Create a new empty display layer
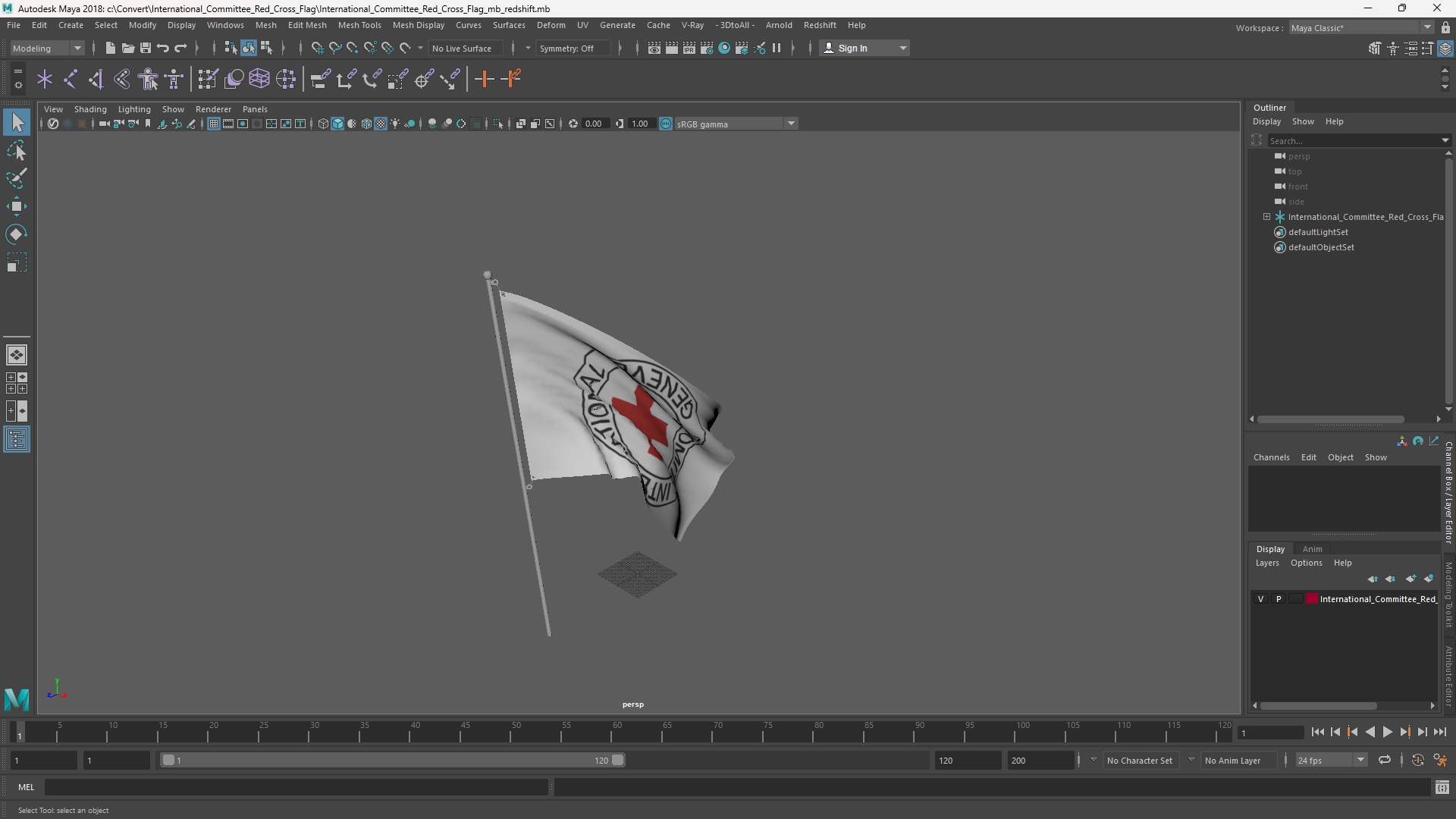The image size is (1456, 819). pos(1410,579)
